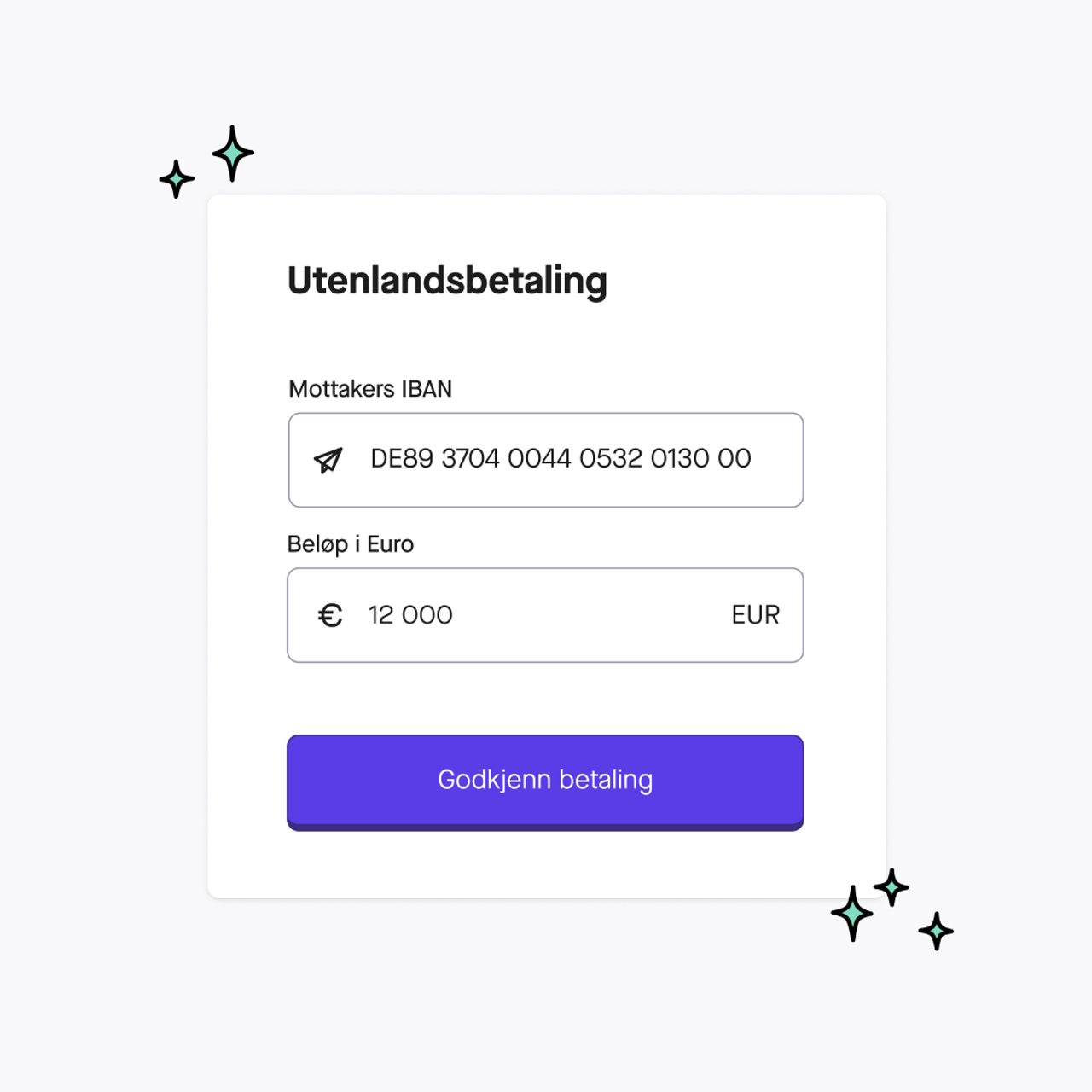This screenshot has height=1092, width=1092.
Task: Click the largest sparkle near card's bottom corner
Action: (852, 913)
